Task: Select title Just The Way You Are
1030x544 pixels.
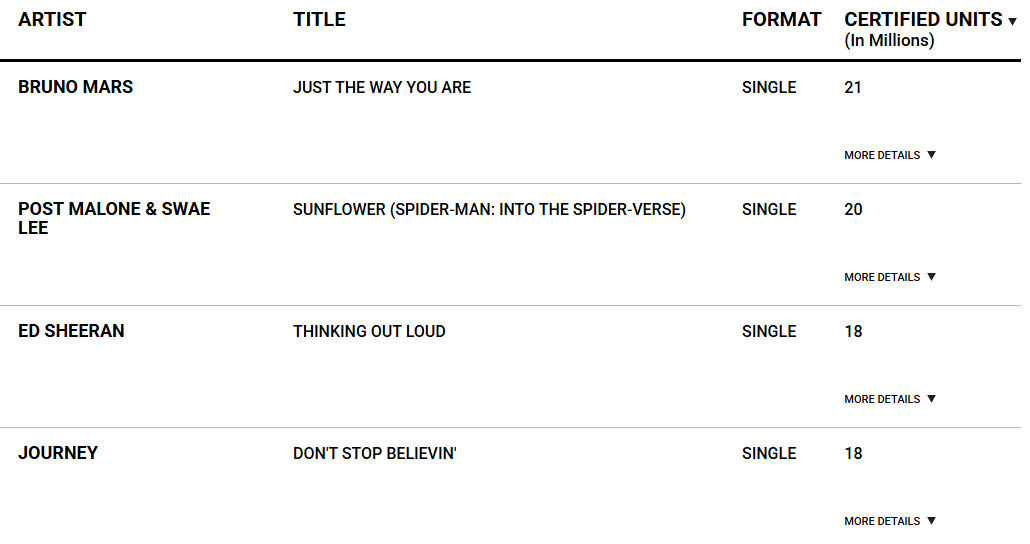Action: [x=382, y=87]
